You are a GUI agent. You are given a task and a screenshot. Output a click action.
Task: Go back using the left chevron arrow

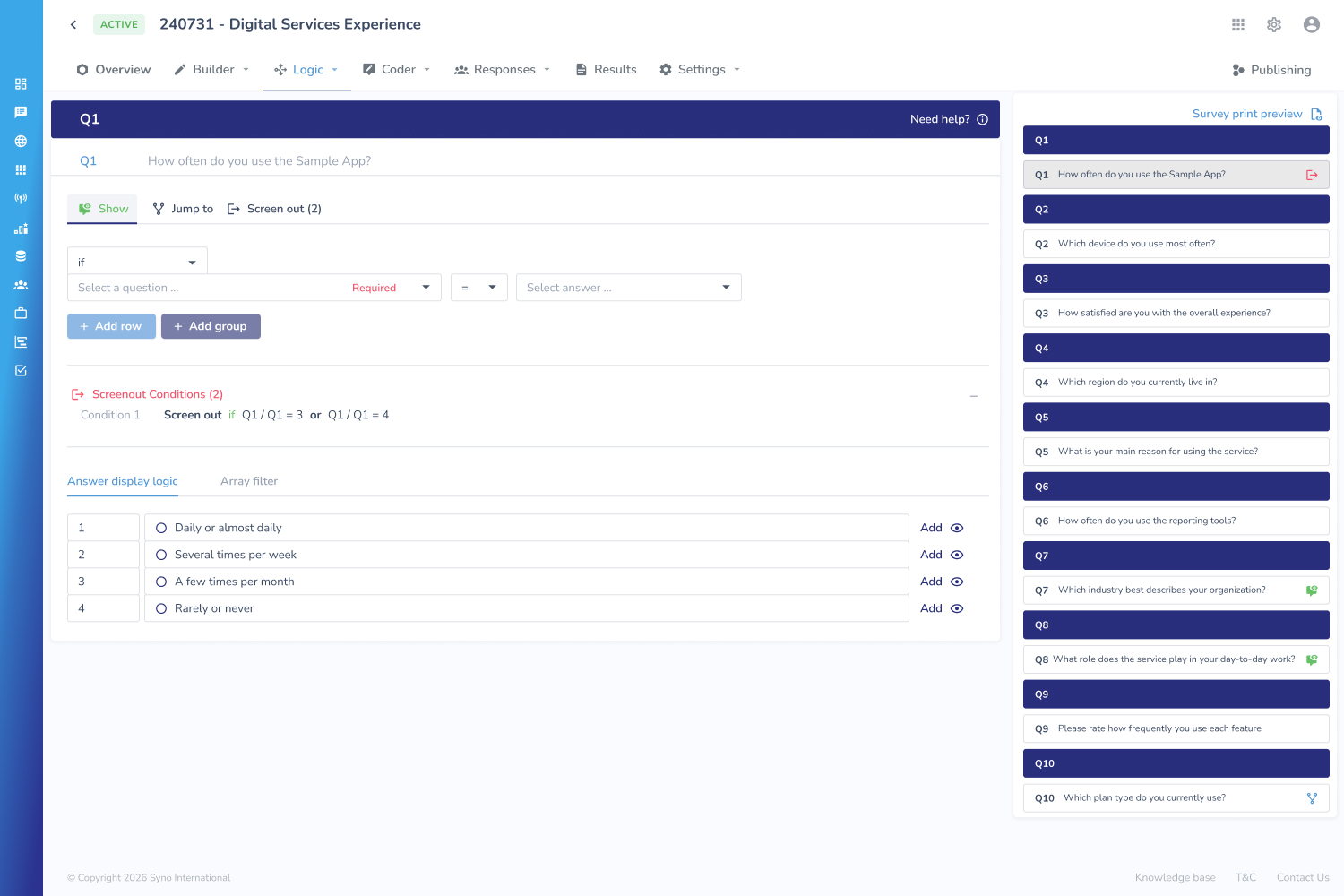(x=73, y=24)
